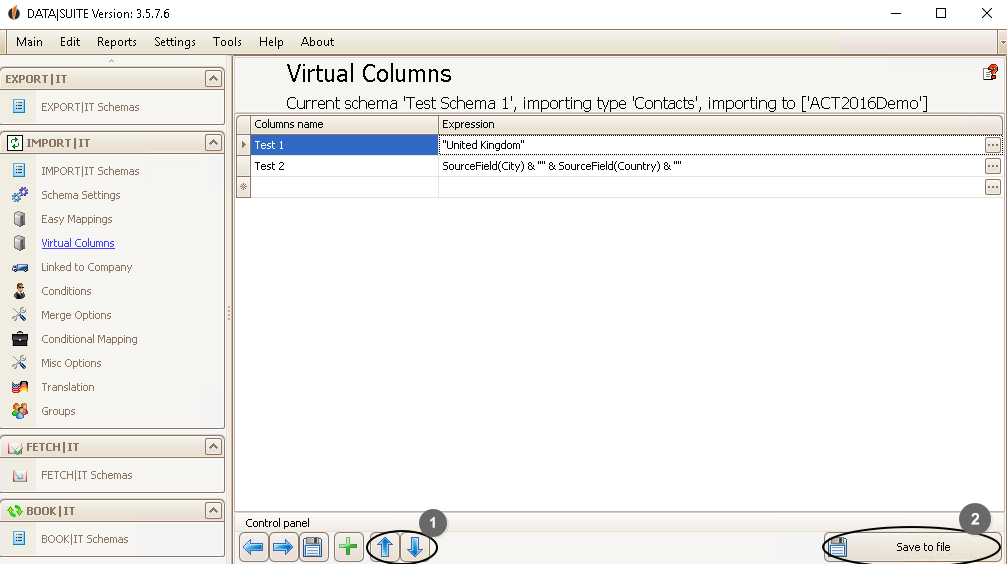Open EXPORT|IT Schemas link

90,107
